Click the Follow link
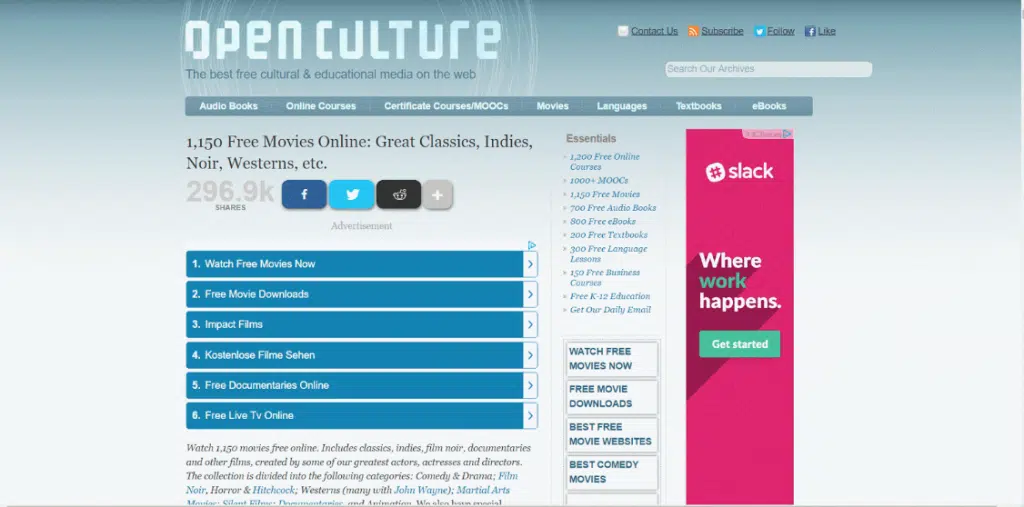 pos(781,31)
